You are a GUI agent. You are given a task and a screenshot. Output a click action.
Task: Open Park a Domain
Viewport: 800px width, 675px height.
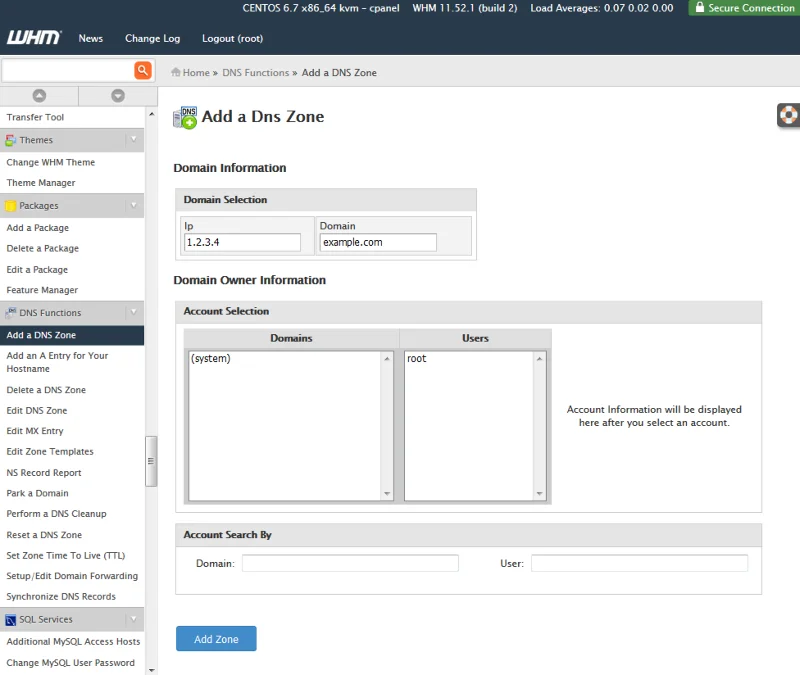coord(37,493)
